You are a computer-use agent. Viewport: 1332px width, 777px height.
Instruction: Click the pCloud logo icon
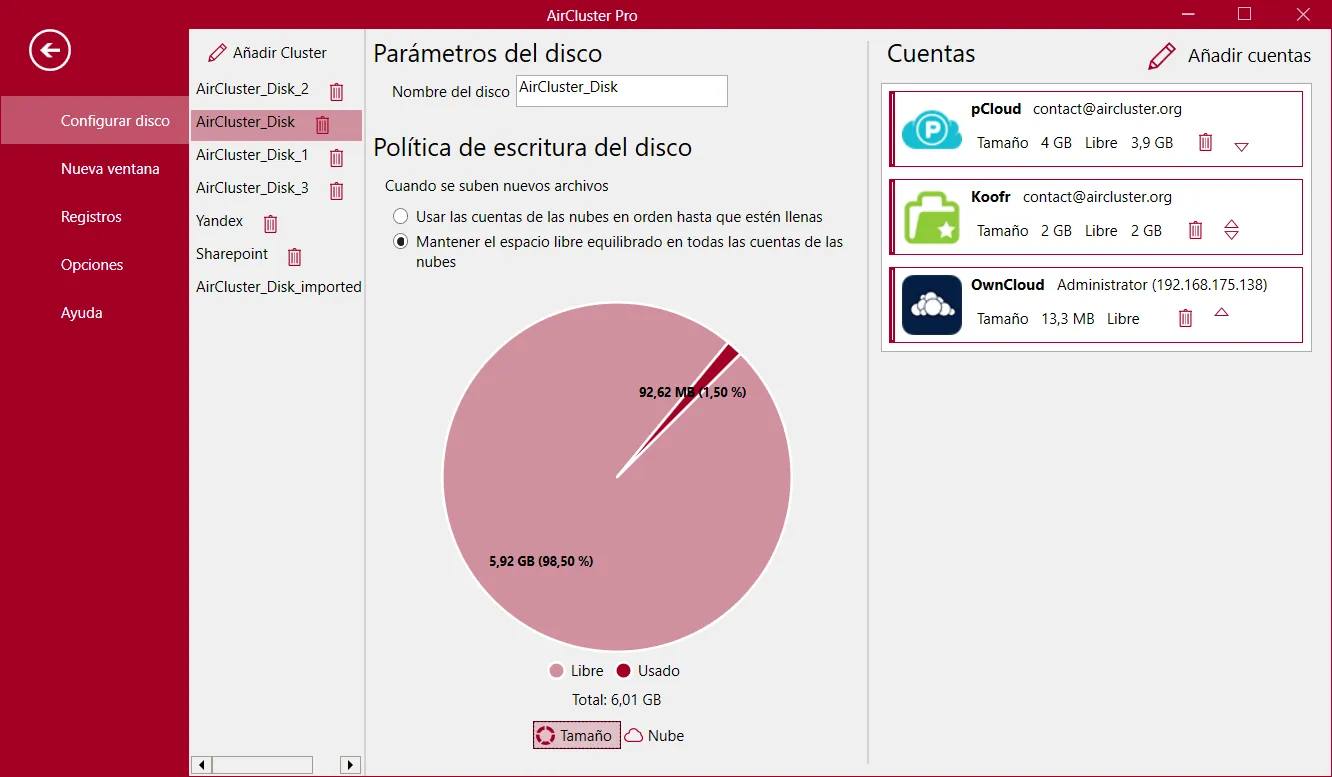pos(932,129)
